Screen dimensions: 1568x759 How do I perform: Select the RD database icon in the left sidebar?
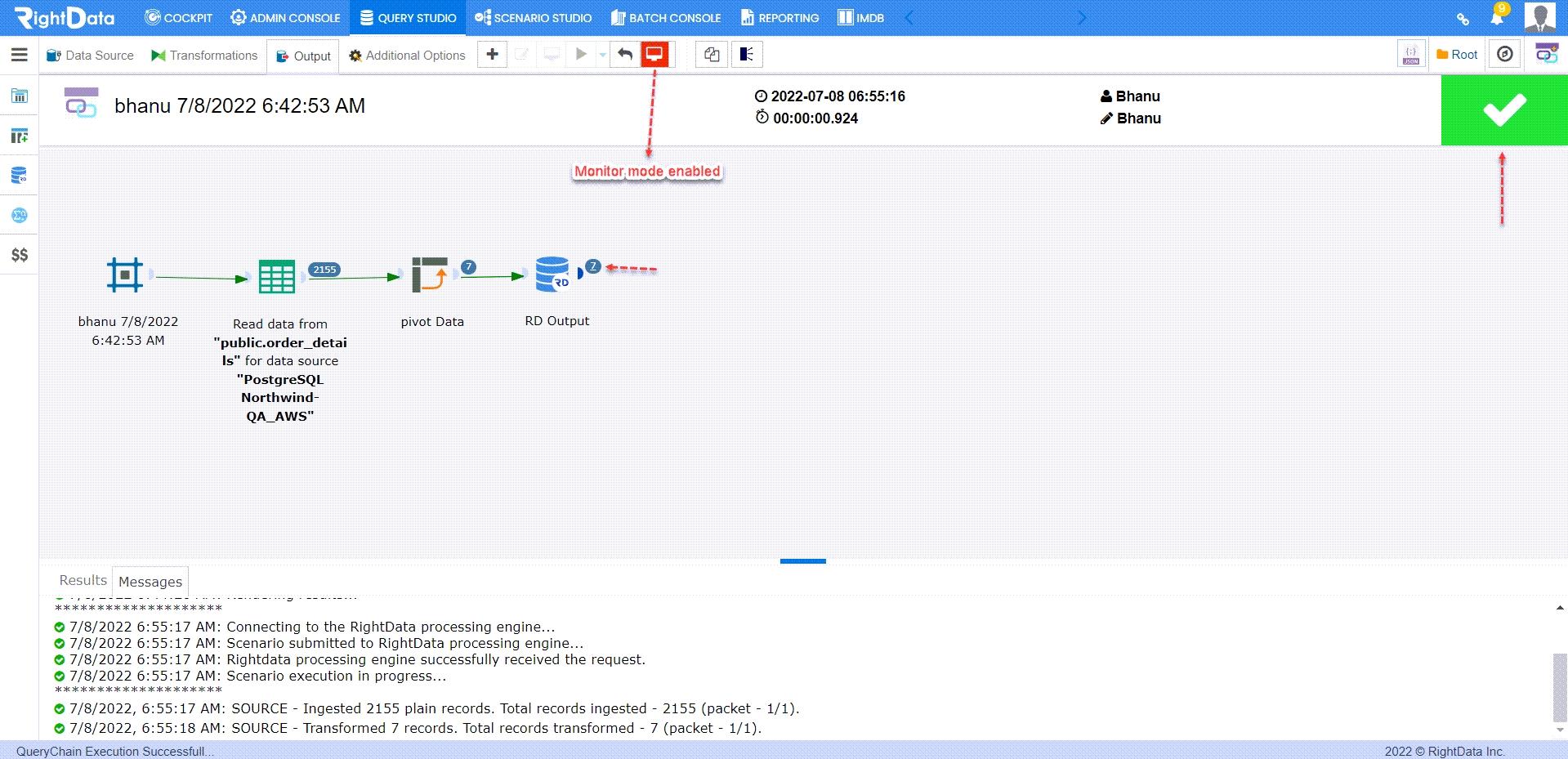(18, 175)
